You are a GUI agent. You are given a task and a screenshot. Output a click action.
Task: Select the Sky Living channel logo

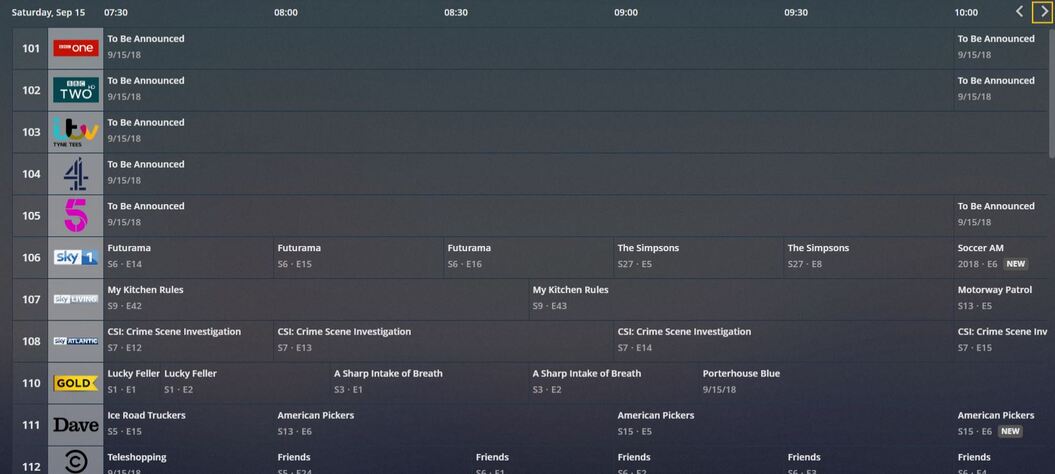pos(76,299)
